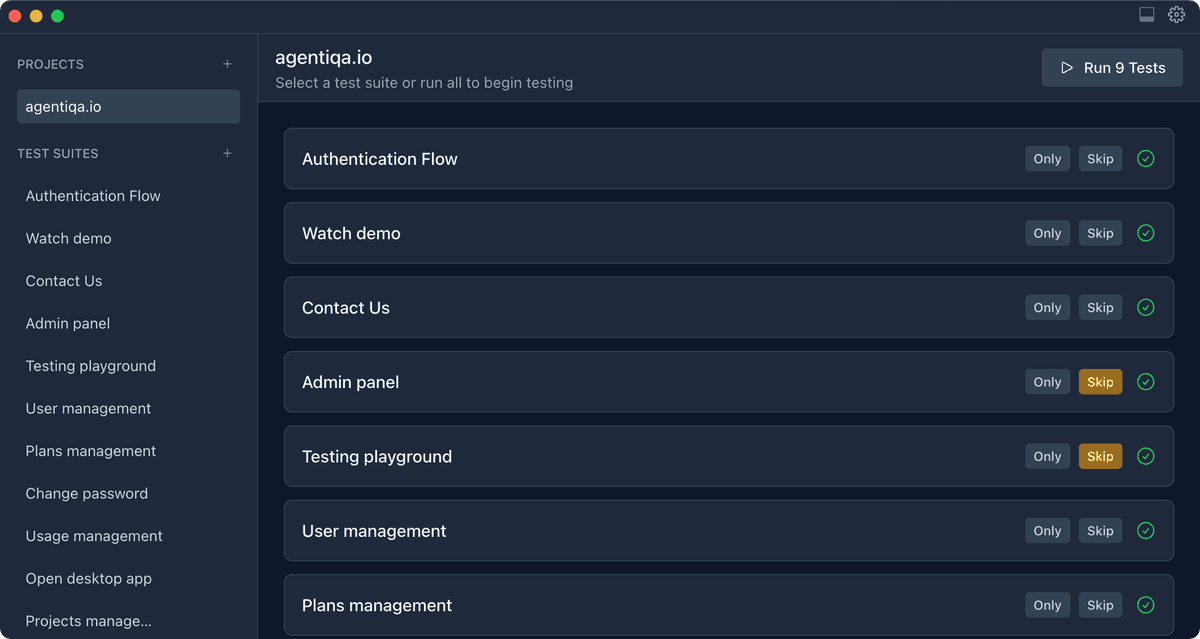Open Change password suite in sidebar
1200x639 pixels.
[87, 493]
